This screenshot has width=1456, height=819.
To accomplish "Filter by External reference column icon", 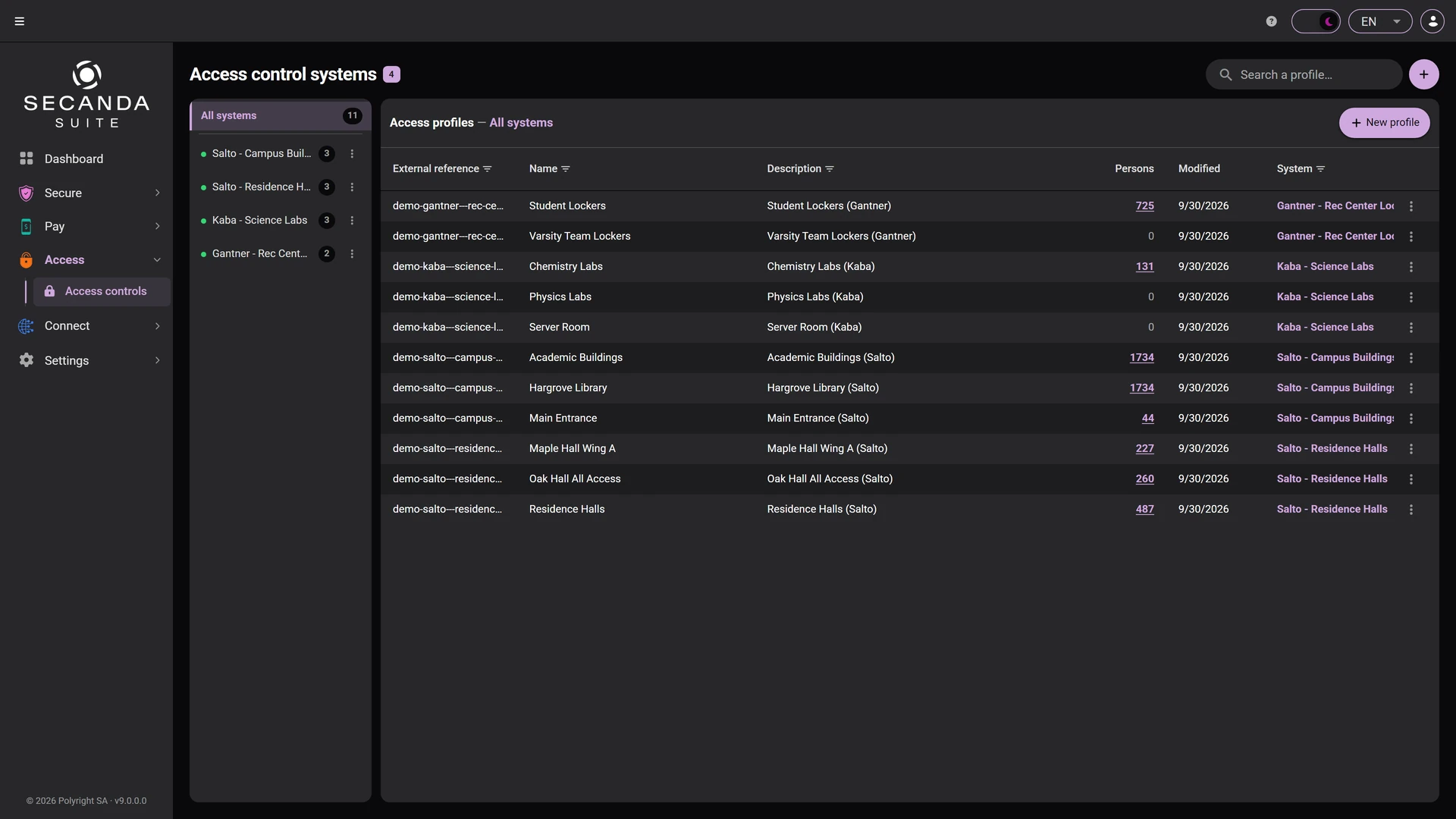I will (x=488, y=168).
